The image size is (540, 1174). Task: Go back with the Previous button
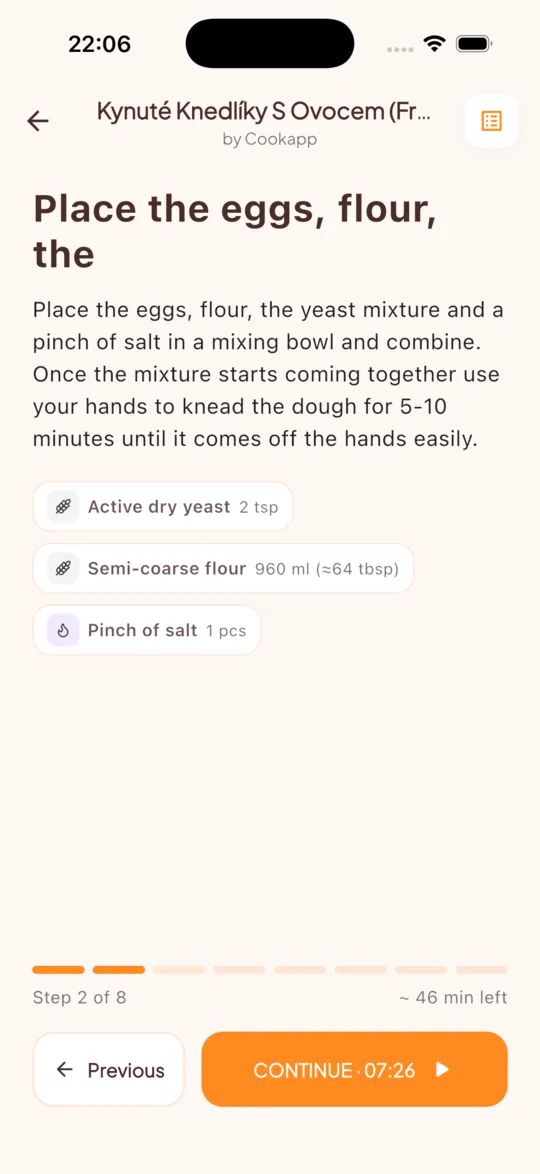[109, 1069]
